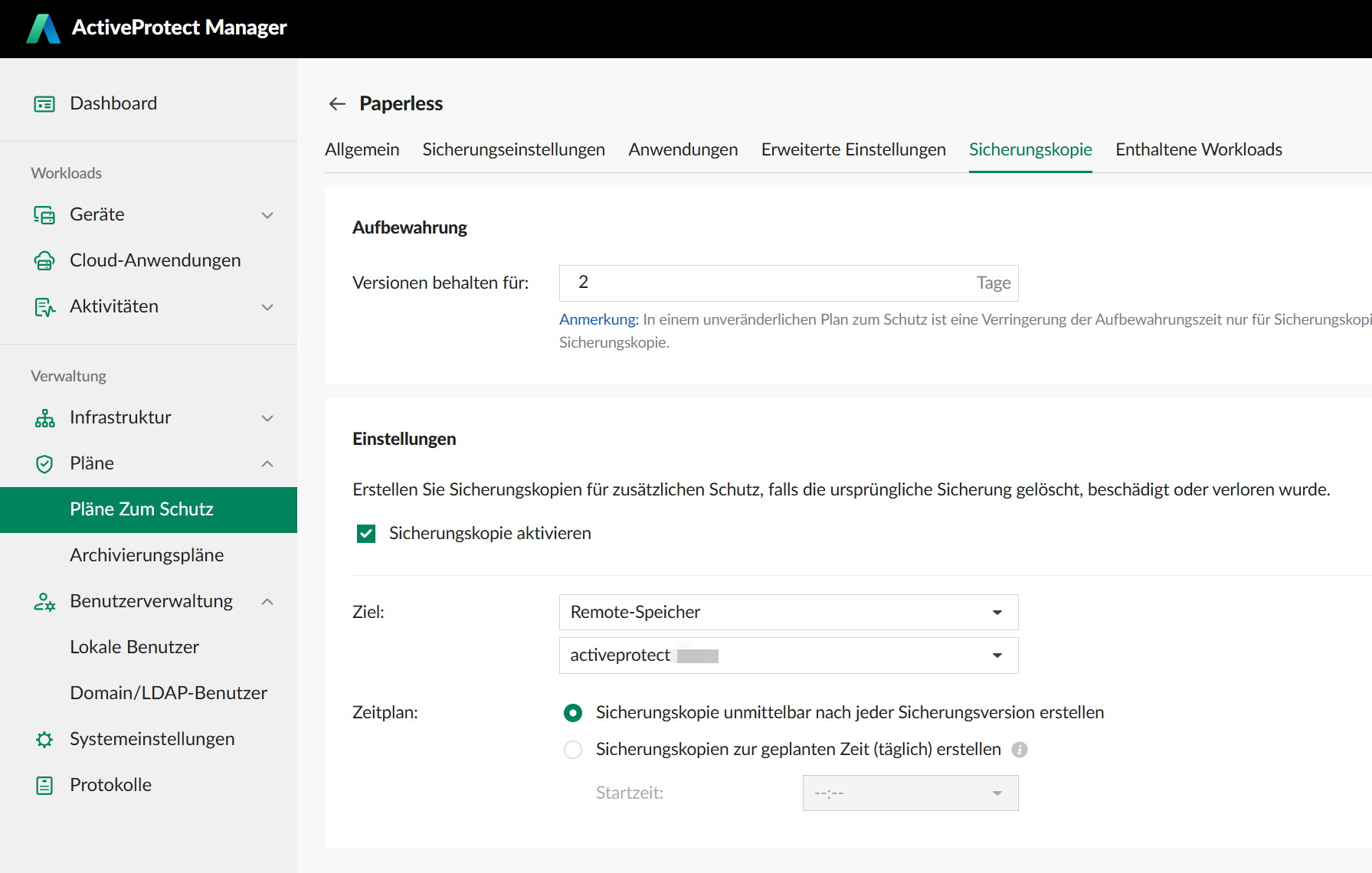Click the Versionen behalten für days field
The height and width of the screenshot is (873, 1372).
point(788,283)
